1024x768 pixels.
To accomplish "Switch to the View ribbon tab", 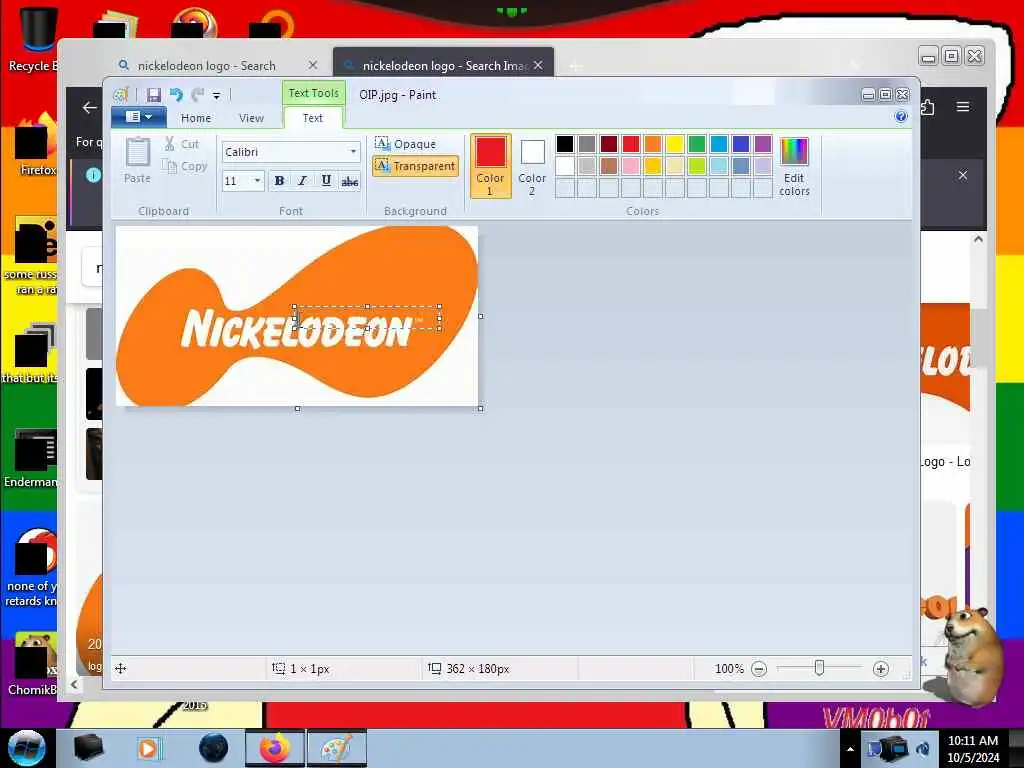I will [251, 118].
